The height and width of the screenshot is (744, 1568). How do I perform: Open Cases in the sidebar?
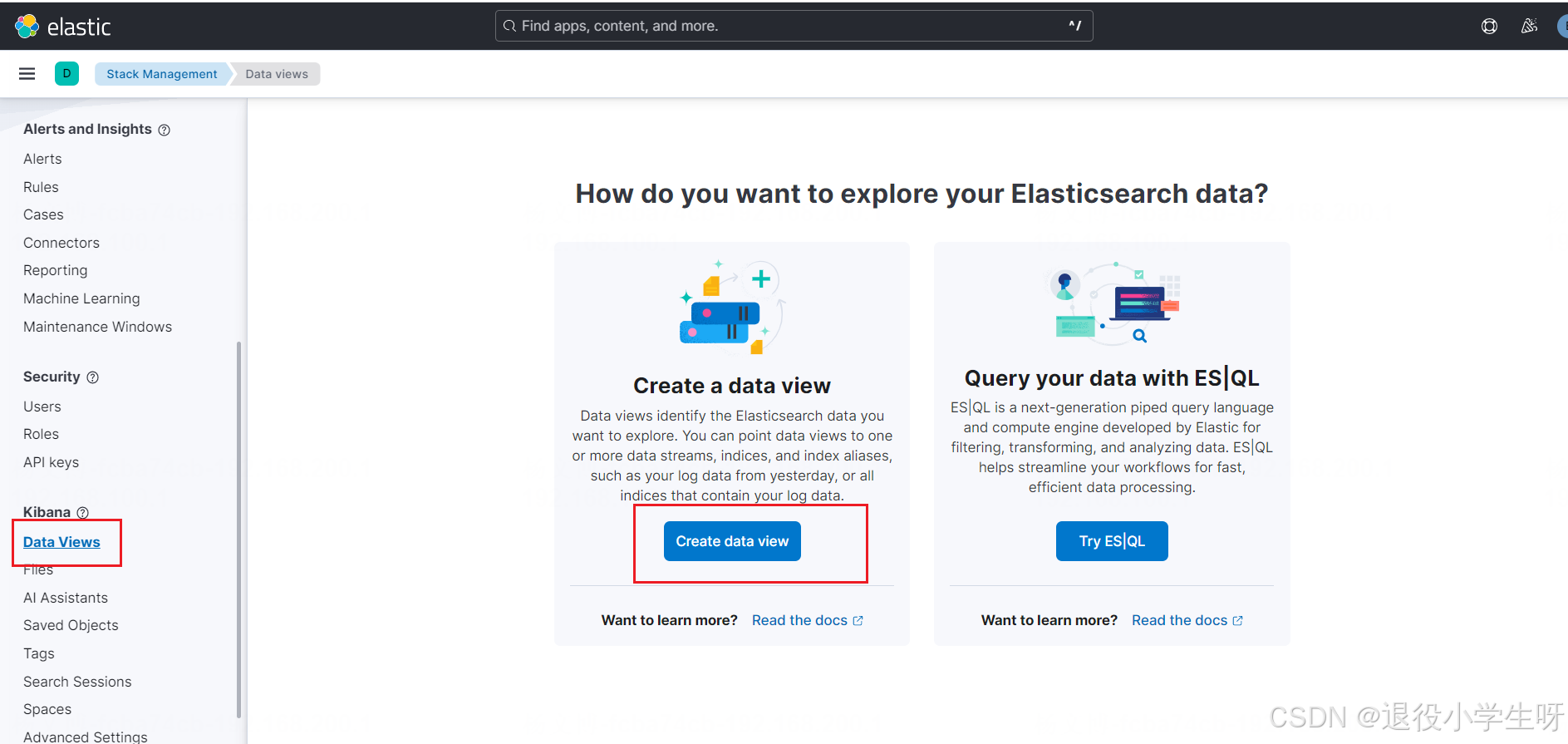[43, 214]
